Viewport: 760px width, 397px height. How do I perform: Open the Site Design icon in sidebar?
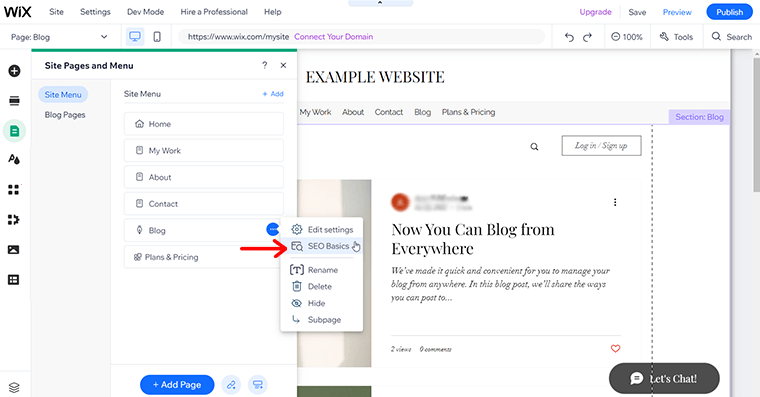[x=14, y=159]
